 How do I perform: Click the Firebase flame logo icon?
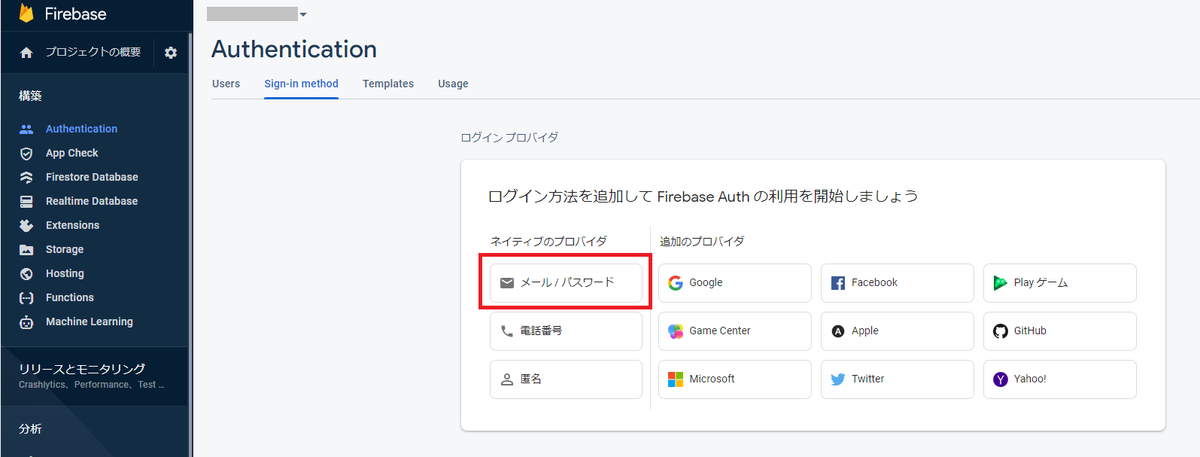tap(26, 13)
